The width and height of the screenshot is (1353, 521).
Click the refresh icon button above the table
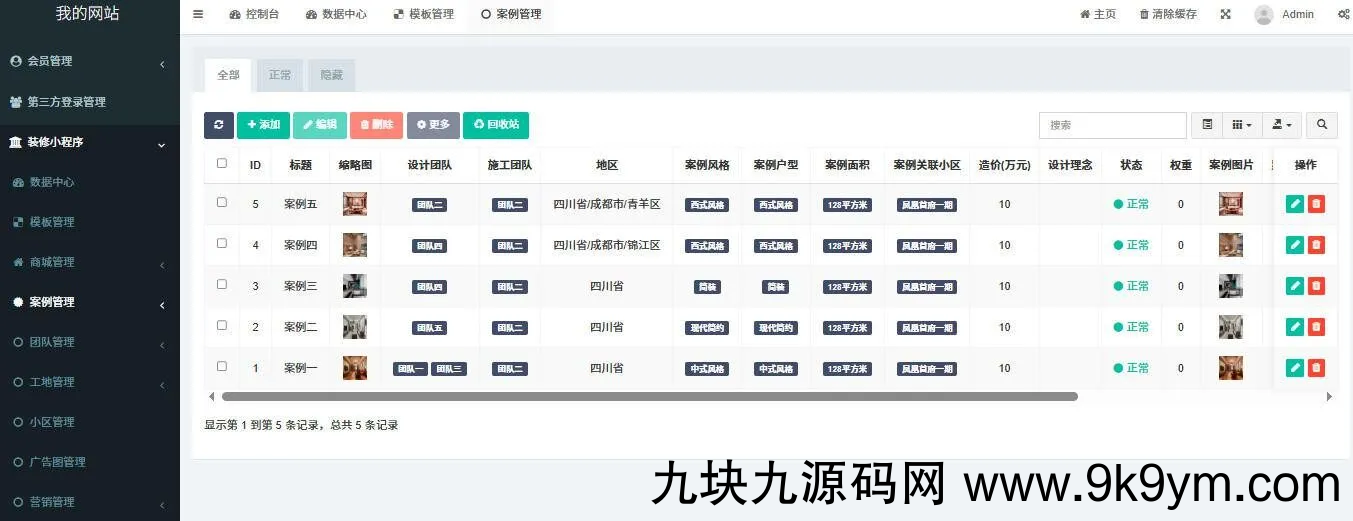tap(218, 125)
